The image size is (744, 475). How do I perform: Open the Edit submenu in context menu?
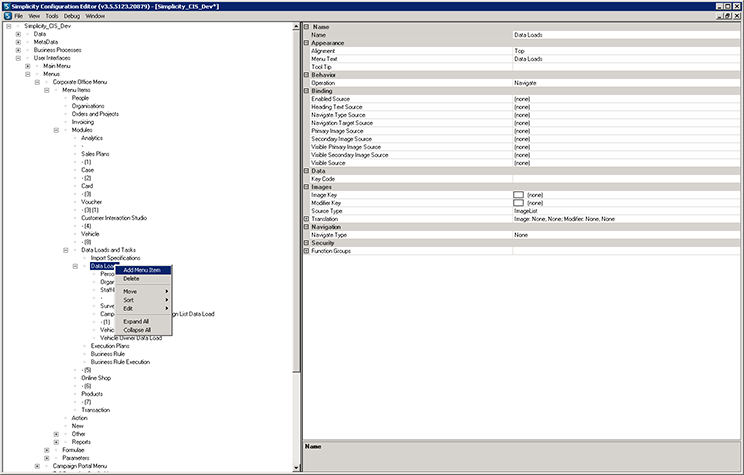click(143, 308)
